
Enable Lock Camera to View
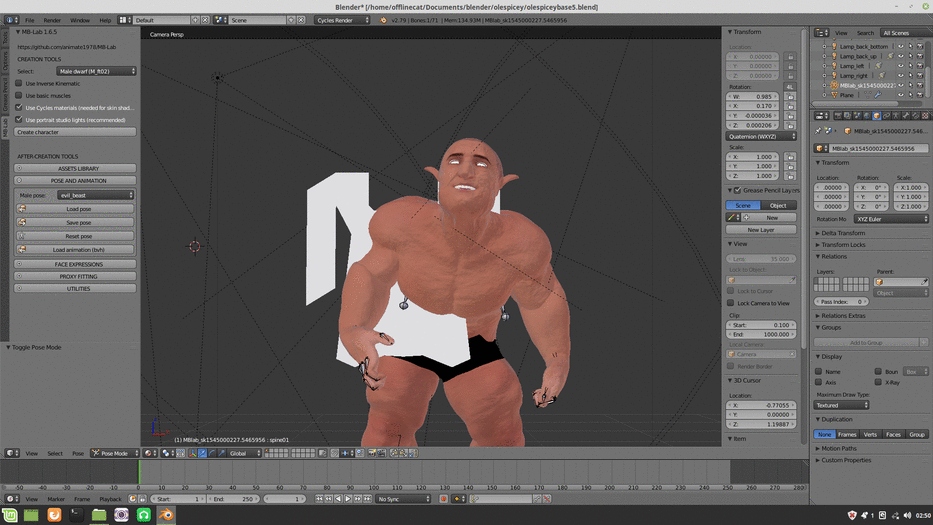pyautogui.click(x=731, y=303)
